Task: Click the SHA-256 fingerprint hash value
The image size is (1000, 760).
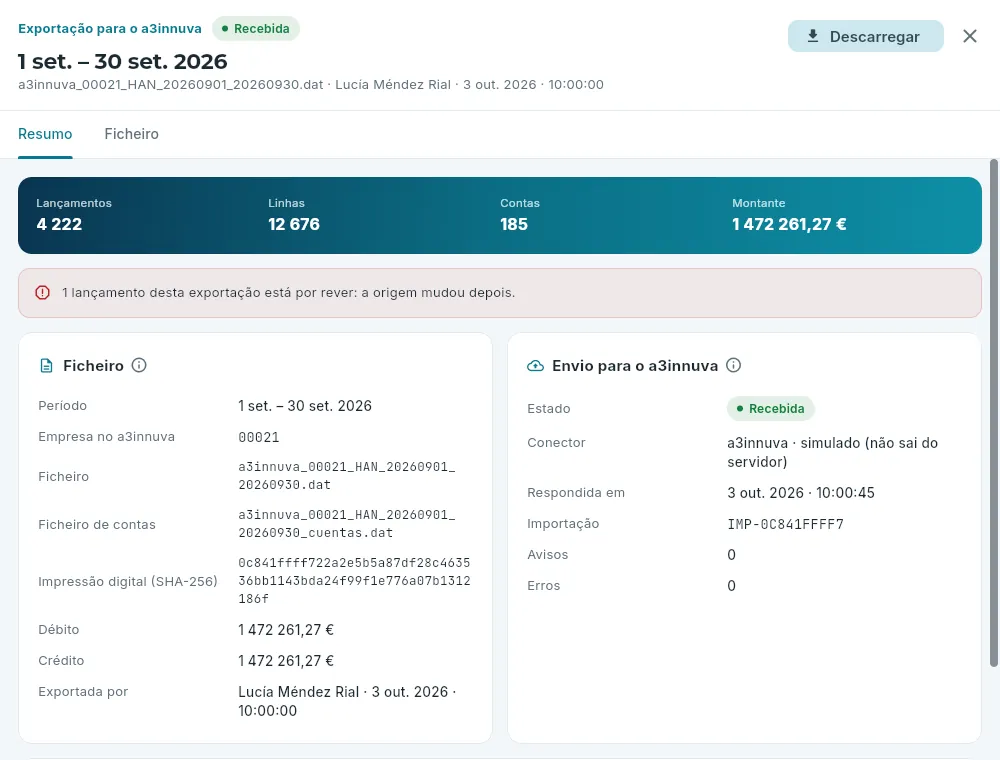Action: (355, 581)
